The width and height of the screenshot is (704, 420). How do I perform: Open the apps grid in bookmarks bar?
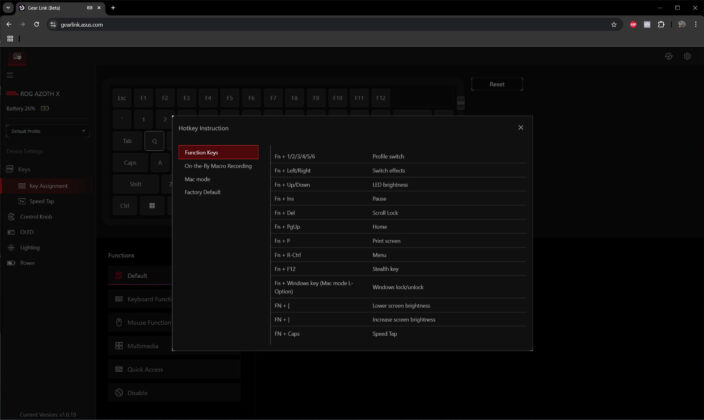pyautogui.click(x=10, y=39)
